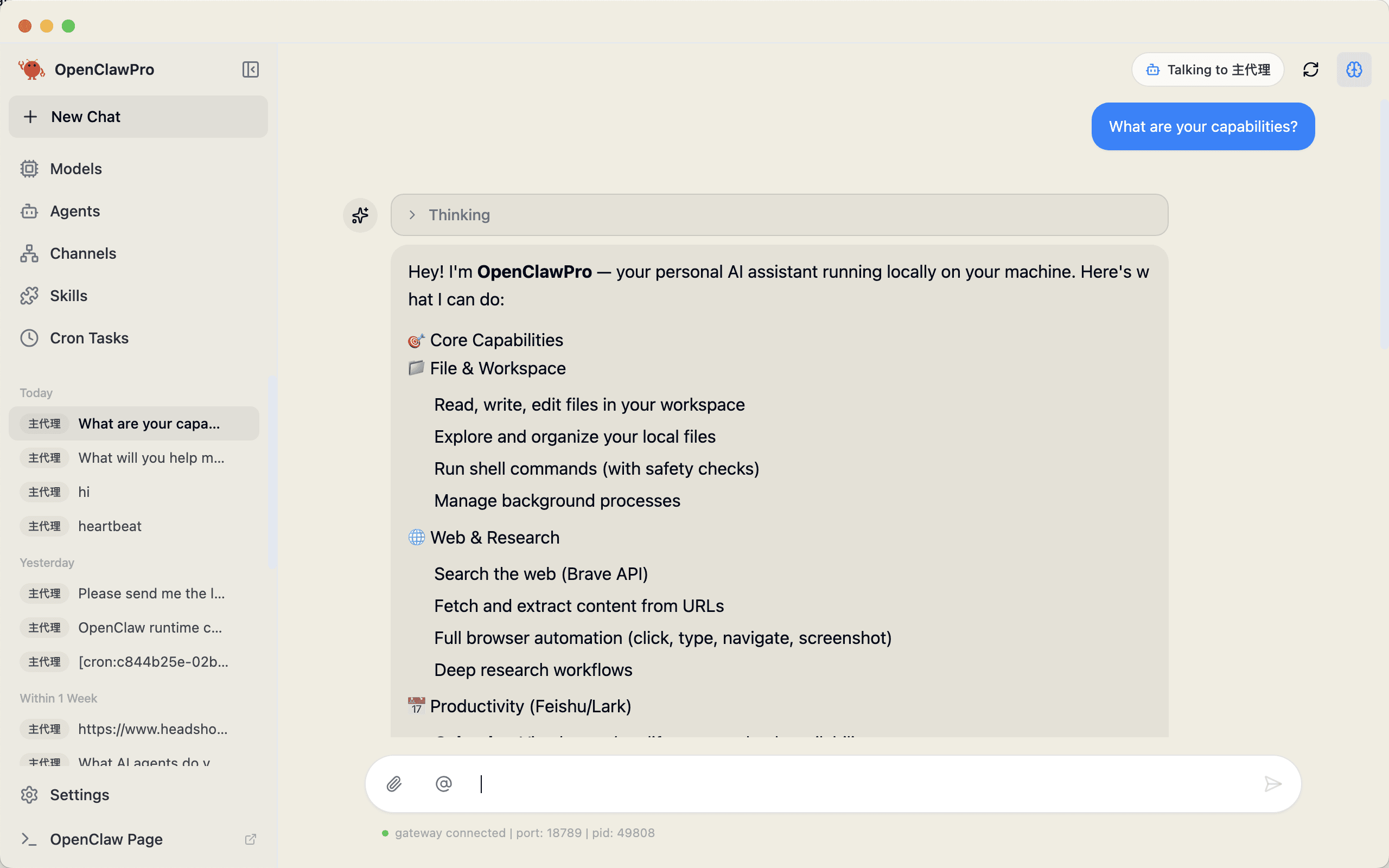Open the 'Talking to 主代理' agent selector
Image resolution: width=1389 pixels, height=868 pixels.
point(1208,69)
